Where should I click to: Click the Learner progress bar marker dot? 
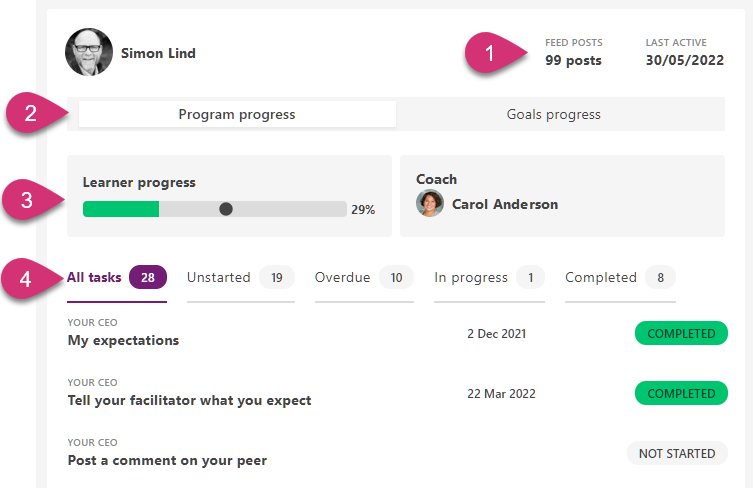[x=226, y=209]
